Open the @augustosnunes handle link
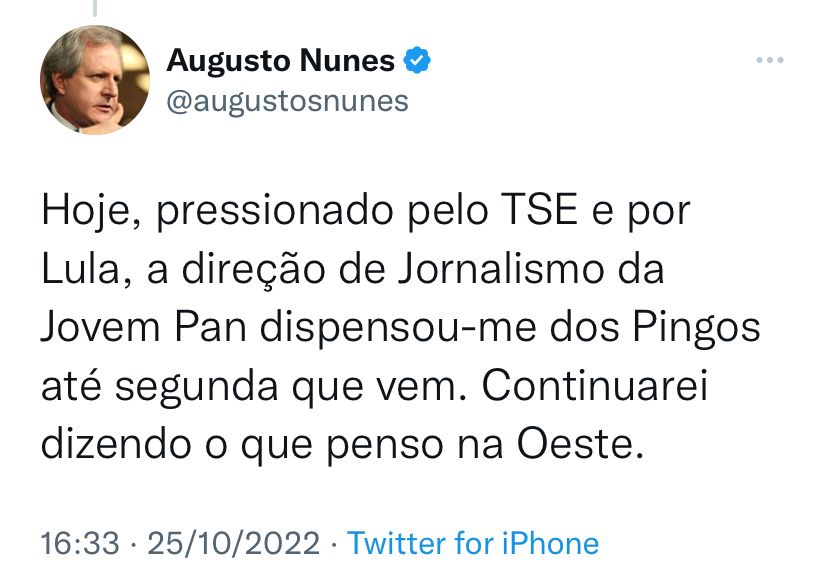Viewport: 828px width, 581px height. (287, 101)
